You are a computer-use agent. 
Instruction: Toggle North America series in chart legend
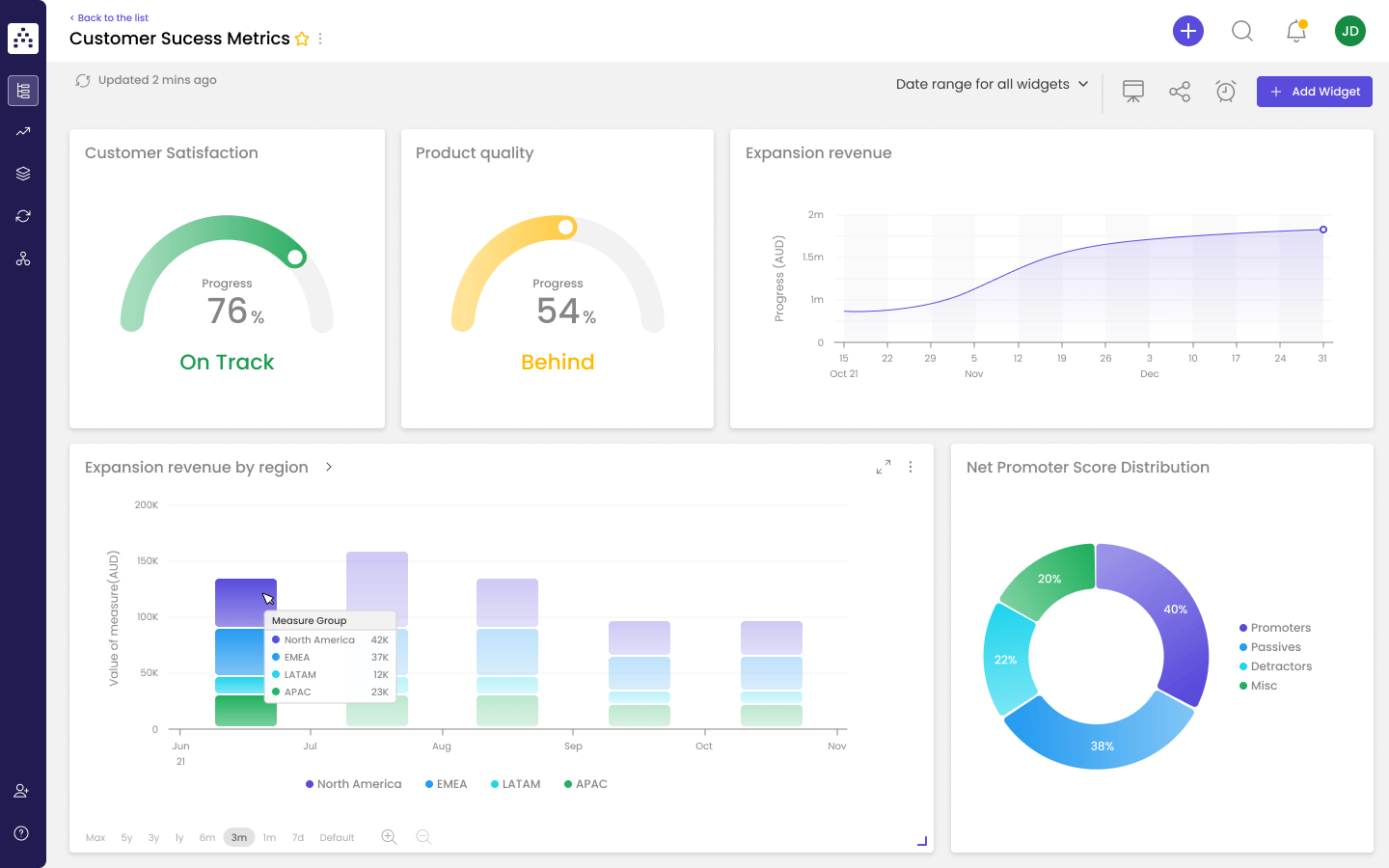click(x=353, y=784)
